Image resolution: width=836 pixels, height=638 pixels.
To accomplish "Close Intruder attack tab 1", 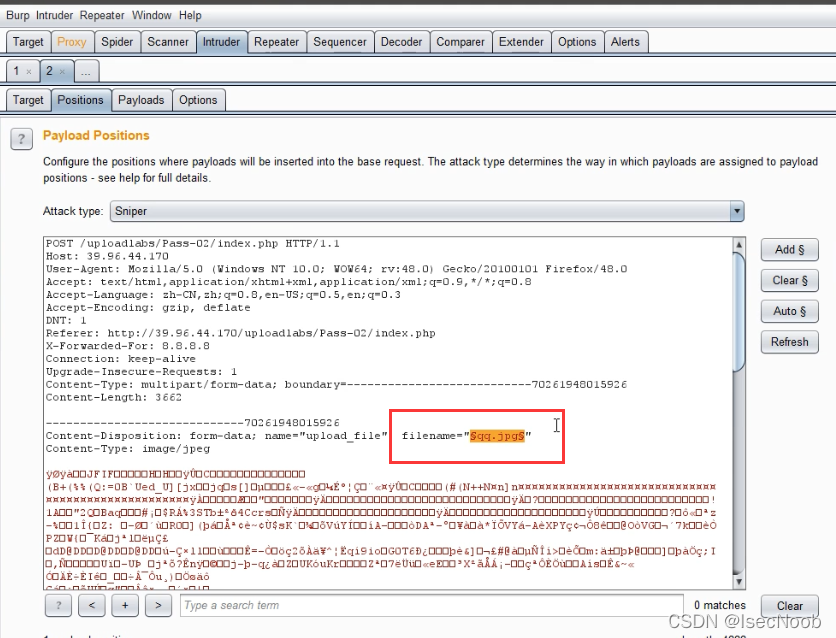I will (x=29, y=71).
